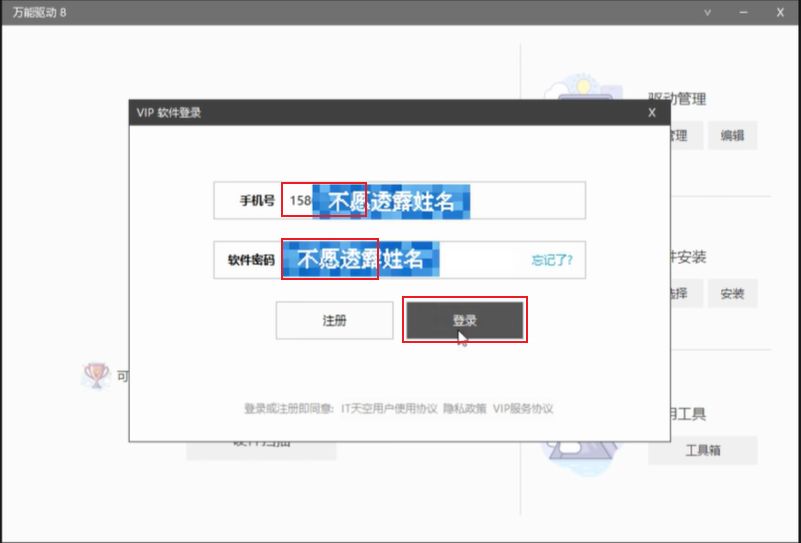
Task: Open the 工具箱 toolbox button
Action: coord(702,450)
